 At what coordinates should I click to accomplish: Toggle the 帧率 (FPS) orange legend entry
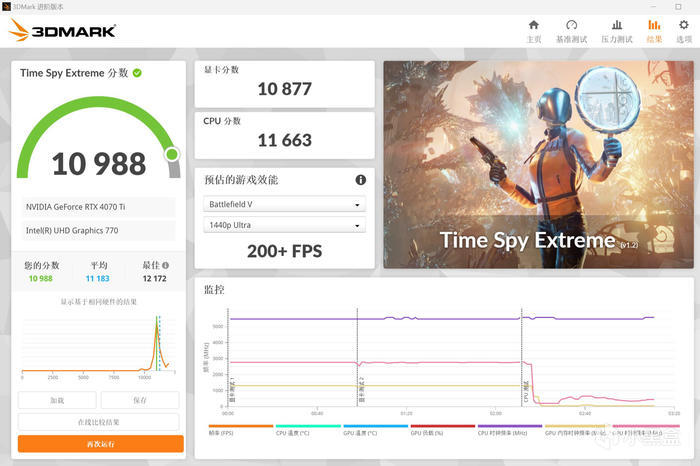pyautogui.click(x=241, y=430)
